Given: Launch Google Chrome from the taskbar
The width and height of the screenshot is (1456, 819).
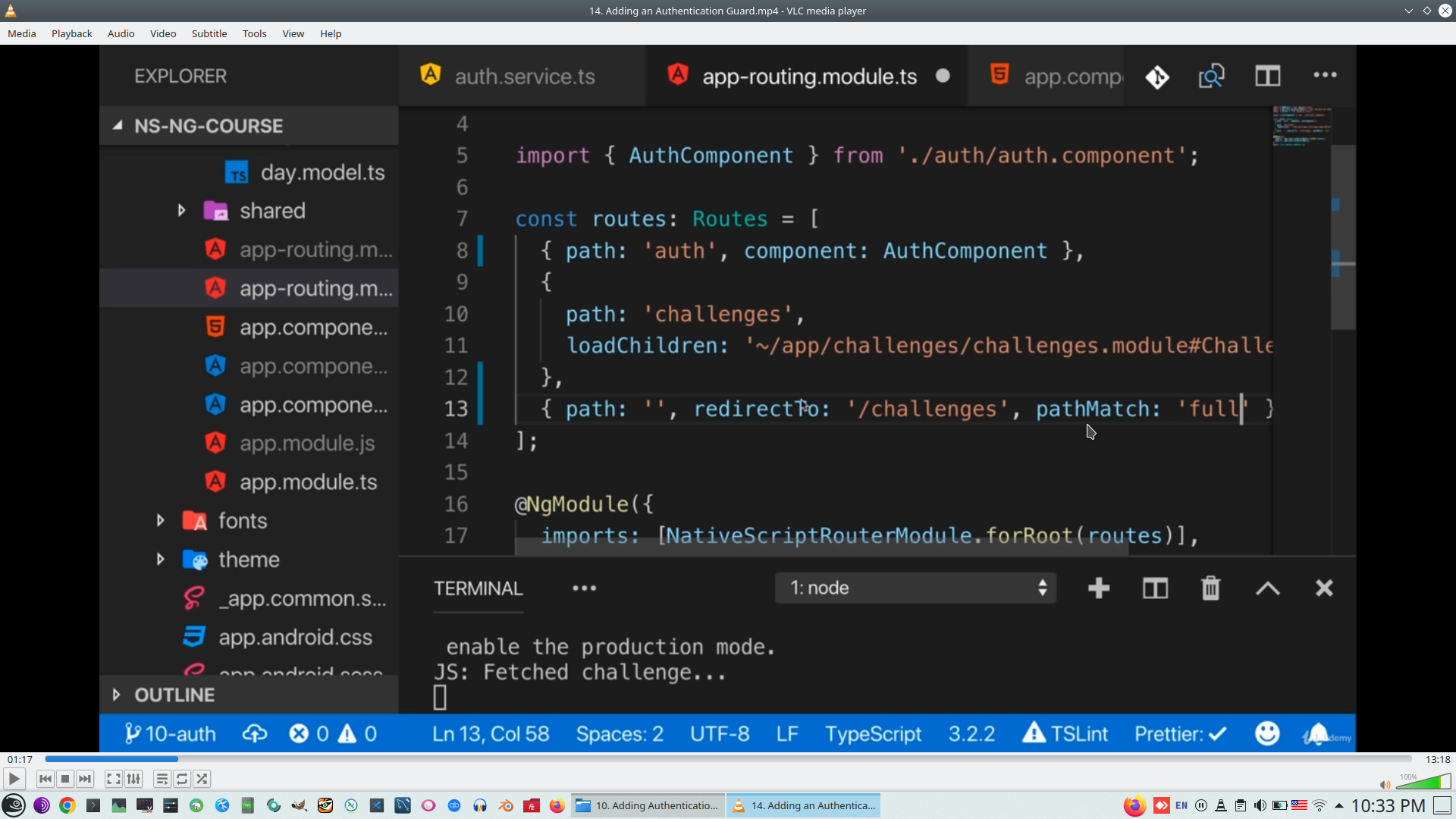Looking at the screenshot, I should tap(67, 805).
